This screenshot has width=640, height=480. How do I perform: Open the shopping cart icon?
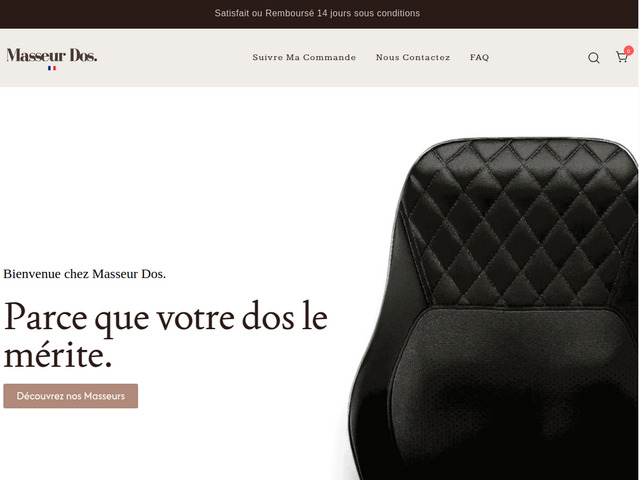tap(621, 57)
